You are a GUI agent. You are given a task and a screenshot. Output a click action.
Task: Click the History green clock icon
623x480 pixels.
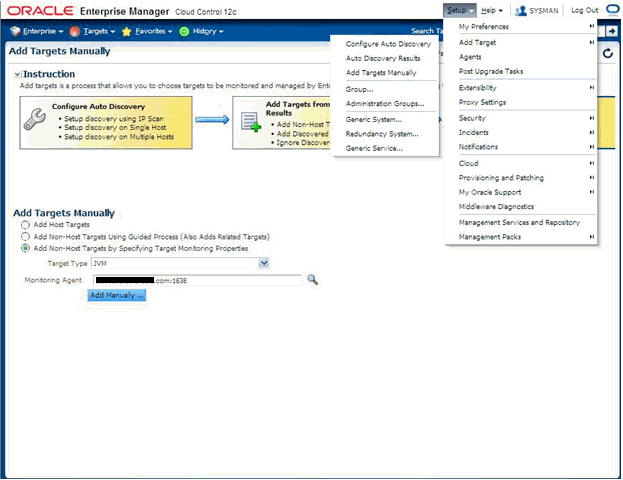184,31
